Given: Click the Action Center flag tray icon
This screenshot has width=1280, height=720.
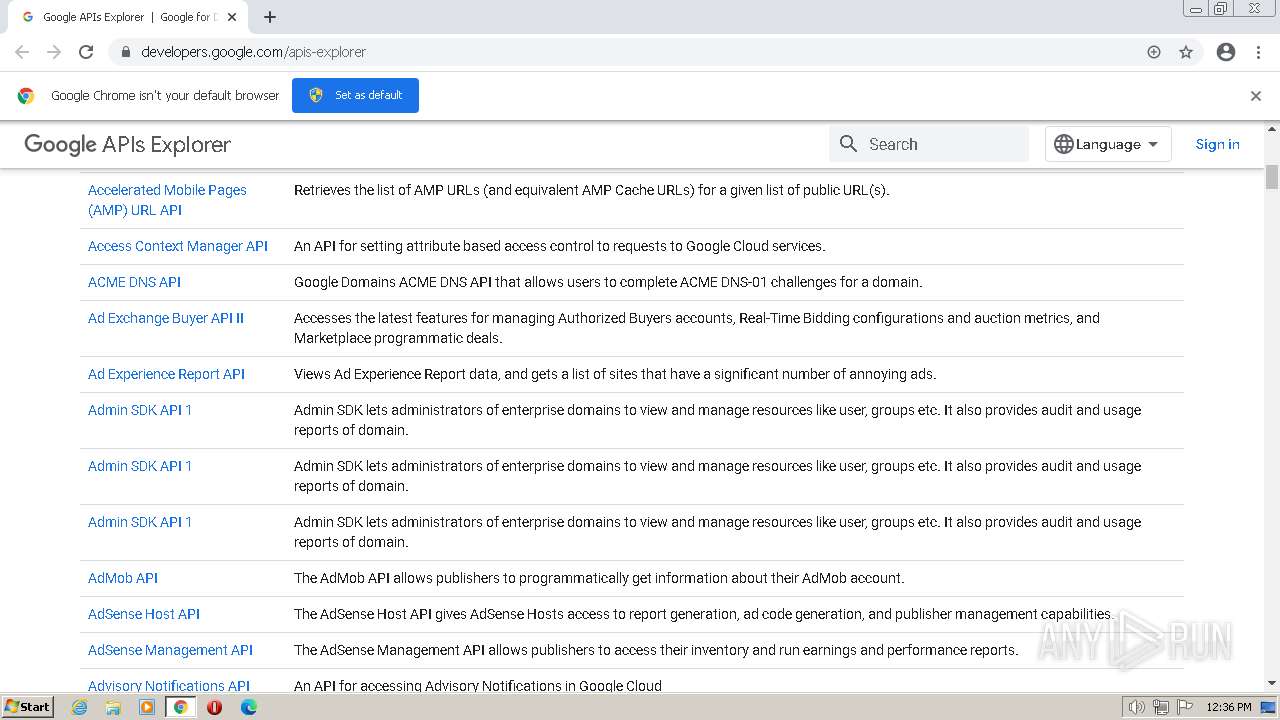Looking at the screenshot, I should (1185, 707).
